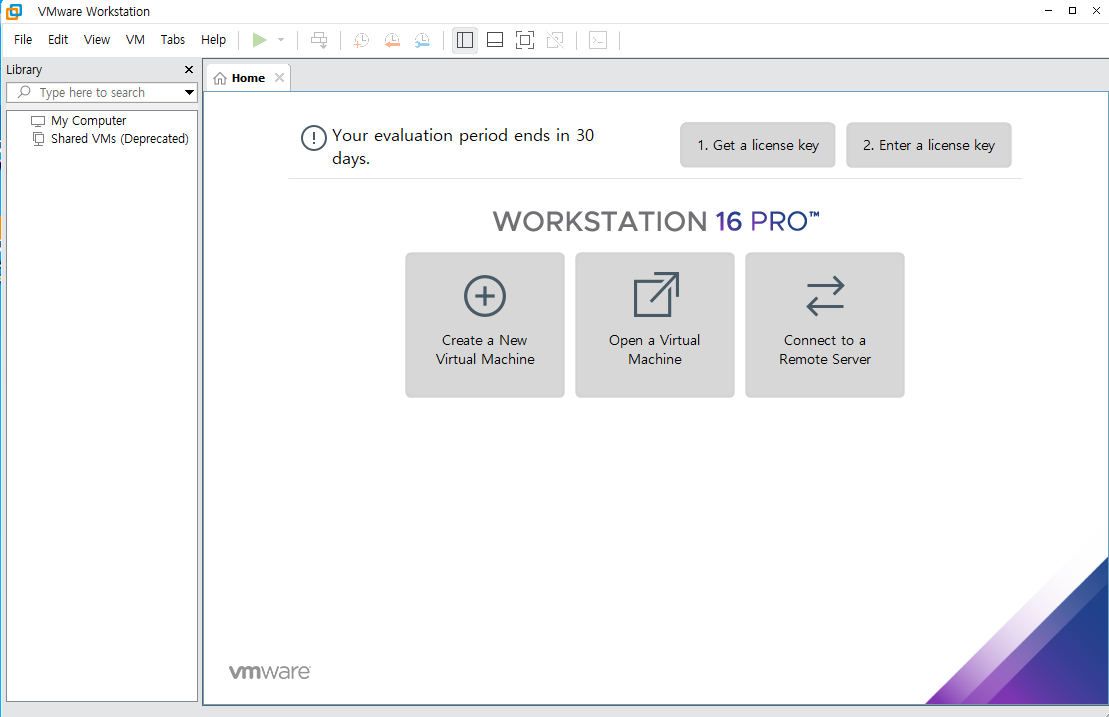The height and width of the screenshot is (717, 1109).
Task: Open the VM menu
Action: [x=135, y=40]
